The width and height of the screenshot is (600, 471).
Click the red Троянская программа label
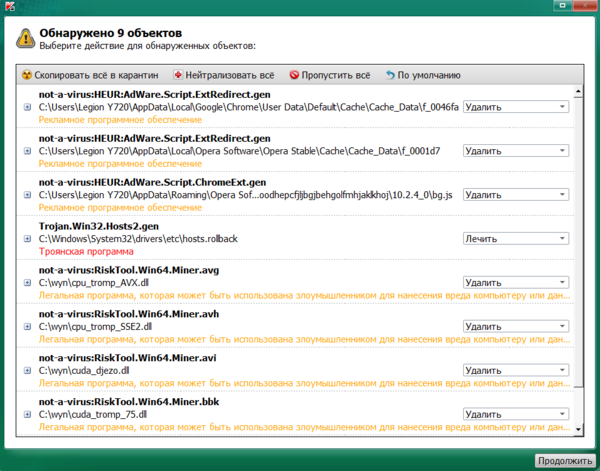86,251
